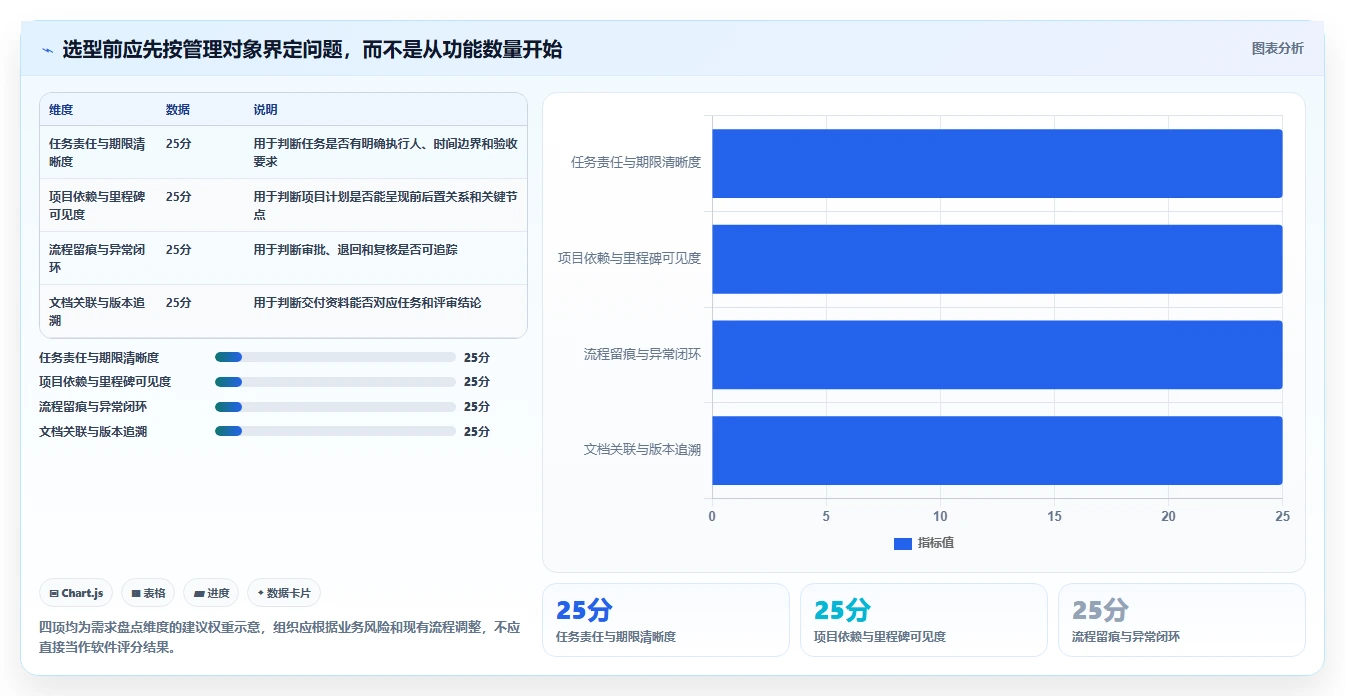Click the 流程留痕与异常闭环 table cell
The width and height of the screenshot is (1345, 696).
(x=98, y=259)
